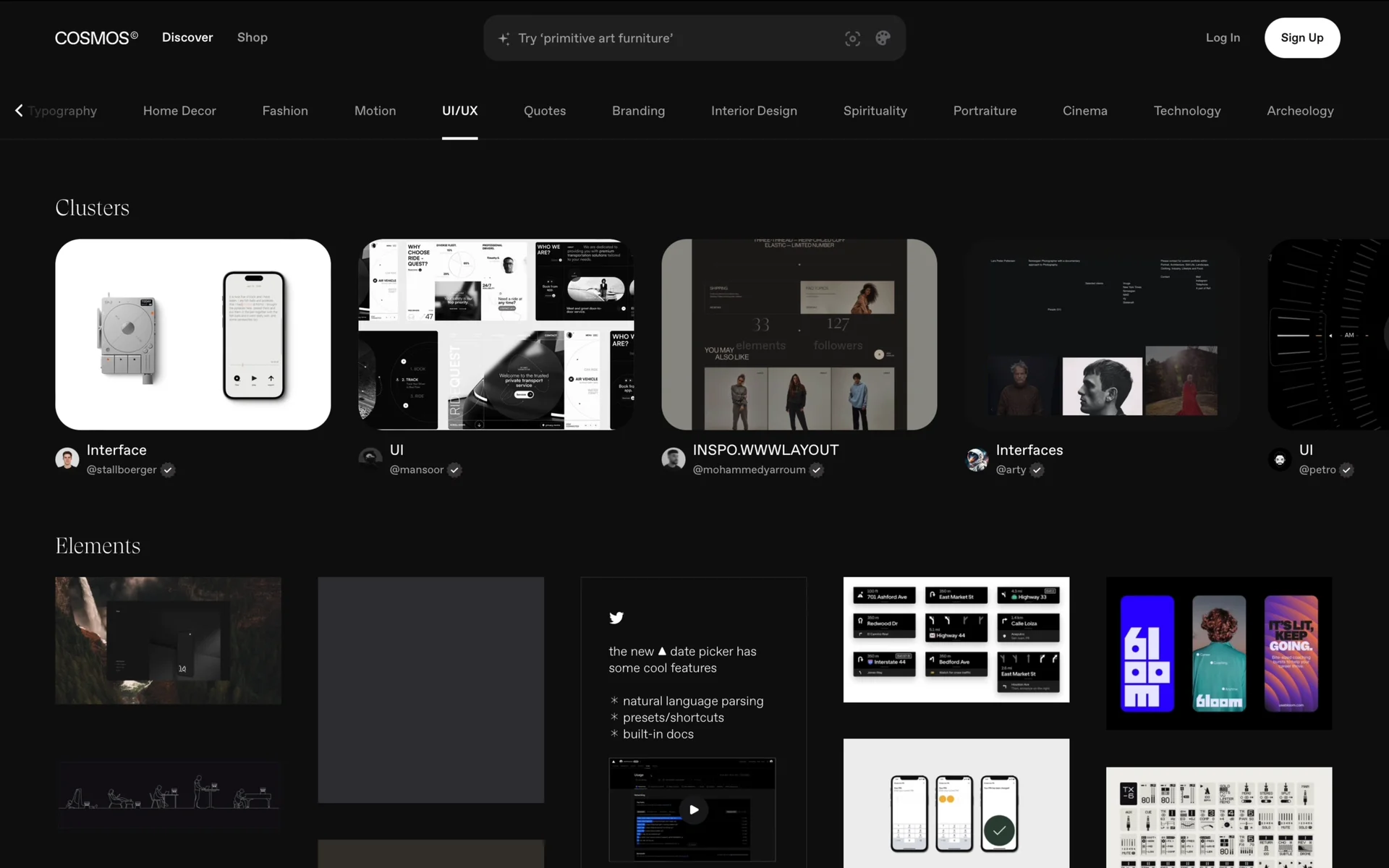Switch to the Branding category tab
The width and height of the screenshot is (1389, 868).
click(x=638, y=111)
